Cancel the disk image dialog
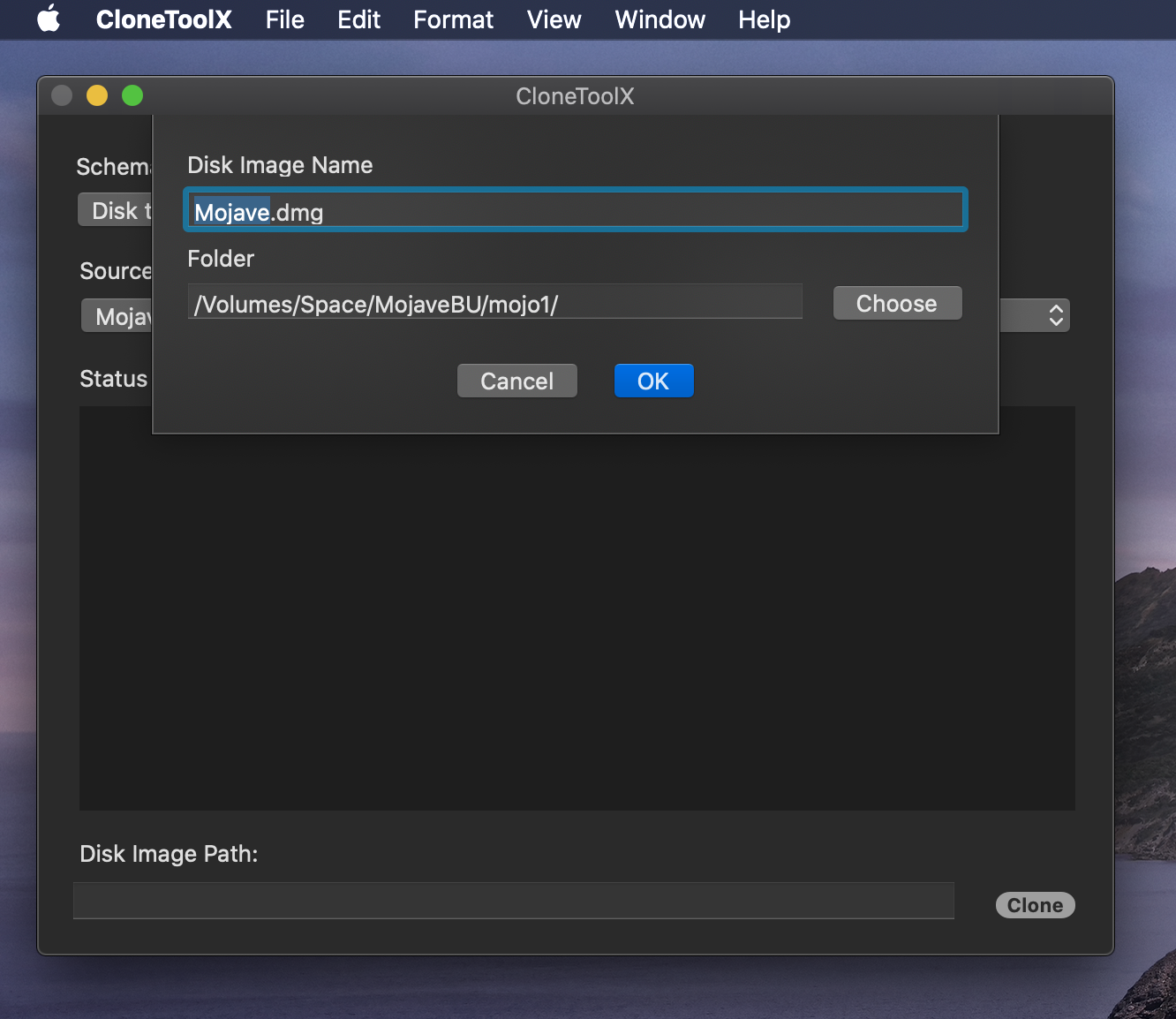This screenshot has height=1019, width=1176. coord(516,381)
